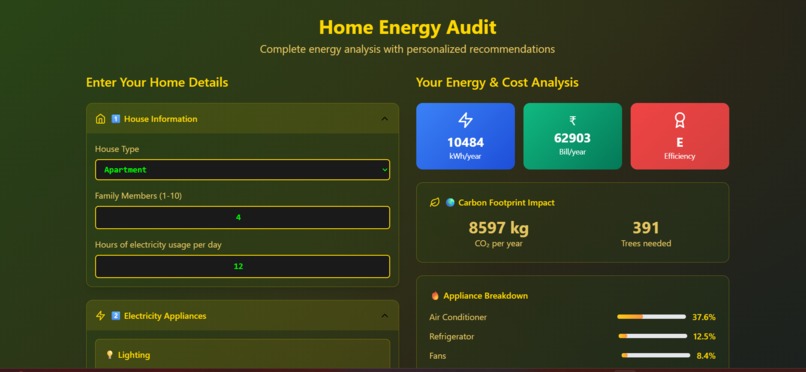Click the leaf icon beside Carbon Footprint Impact

tap(434, 202)
